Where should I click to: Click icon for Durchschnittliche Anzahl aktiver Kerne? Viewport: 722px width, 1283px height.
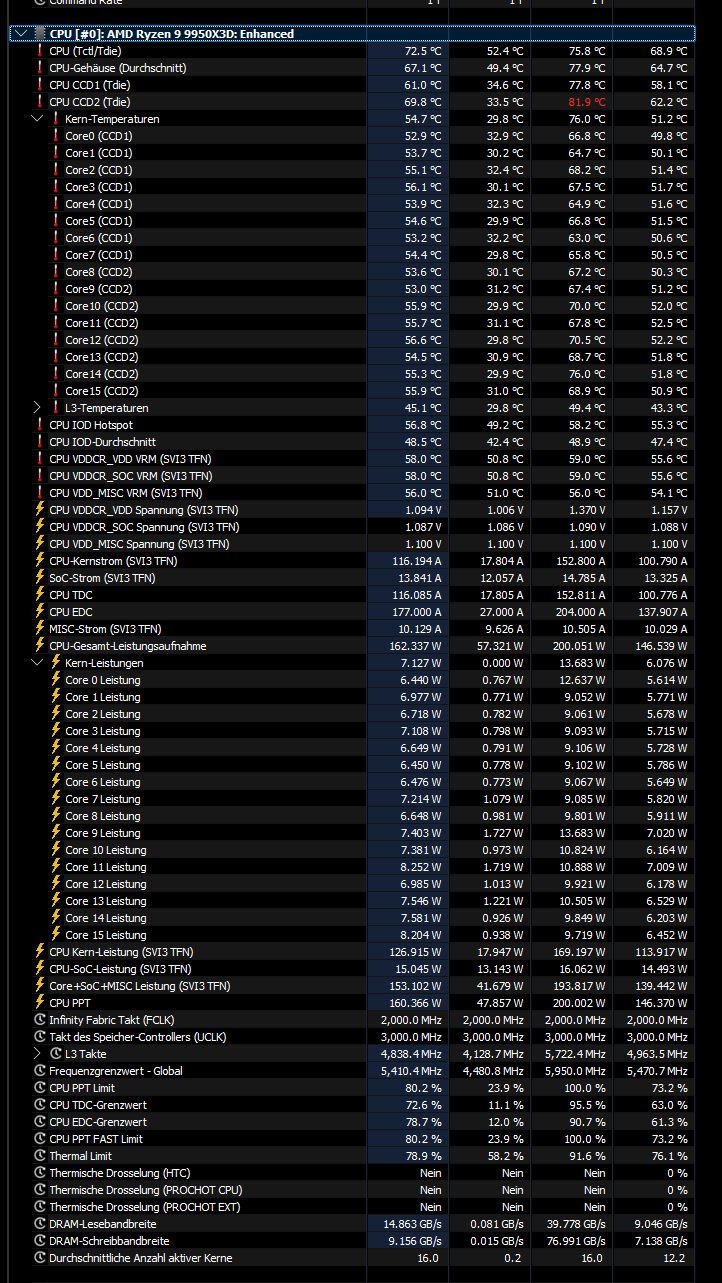[x=40, y=1258]
